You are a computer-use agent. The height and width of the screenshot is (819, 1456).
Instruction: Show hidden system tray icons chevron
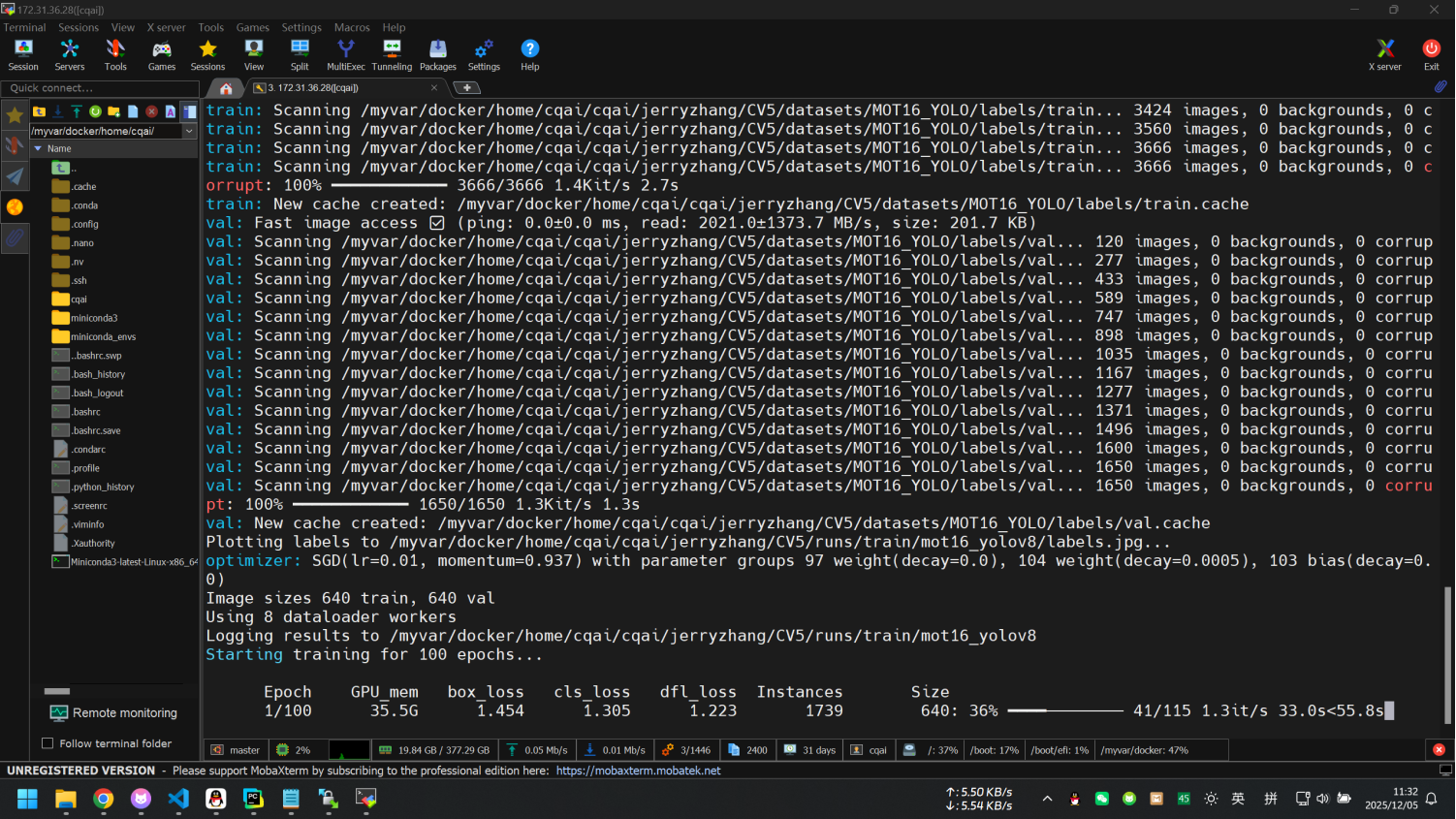[x=1047, y=799]
